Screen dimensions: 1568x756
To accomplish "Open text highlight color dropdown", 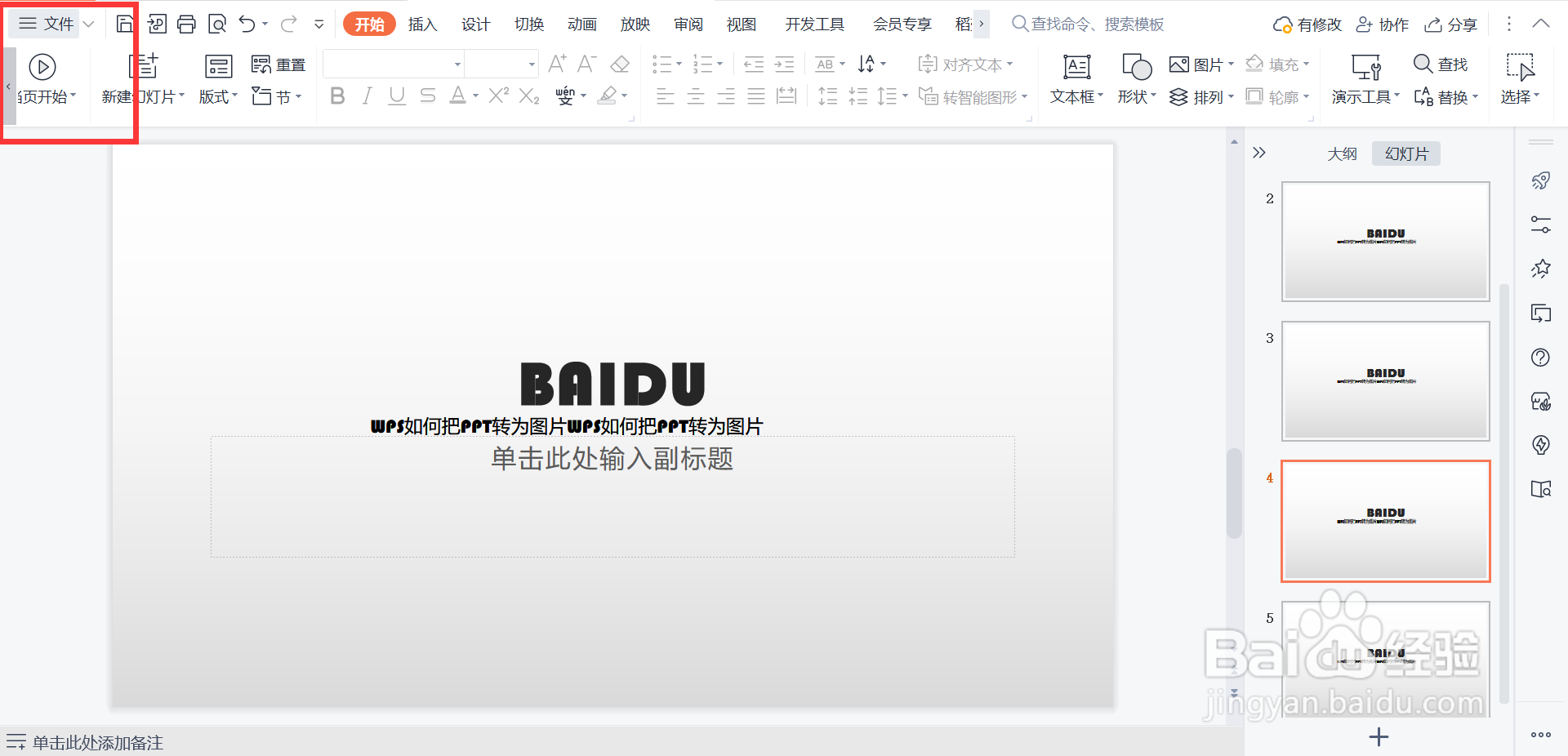I will [x=624, y=96].
